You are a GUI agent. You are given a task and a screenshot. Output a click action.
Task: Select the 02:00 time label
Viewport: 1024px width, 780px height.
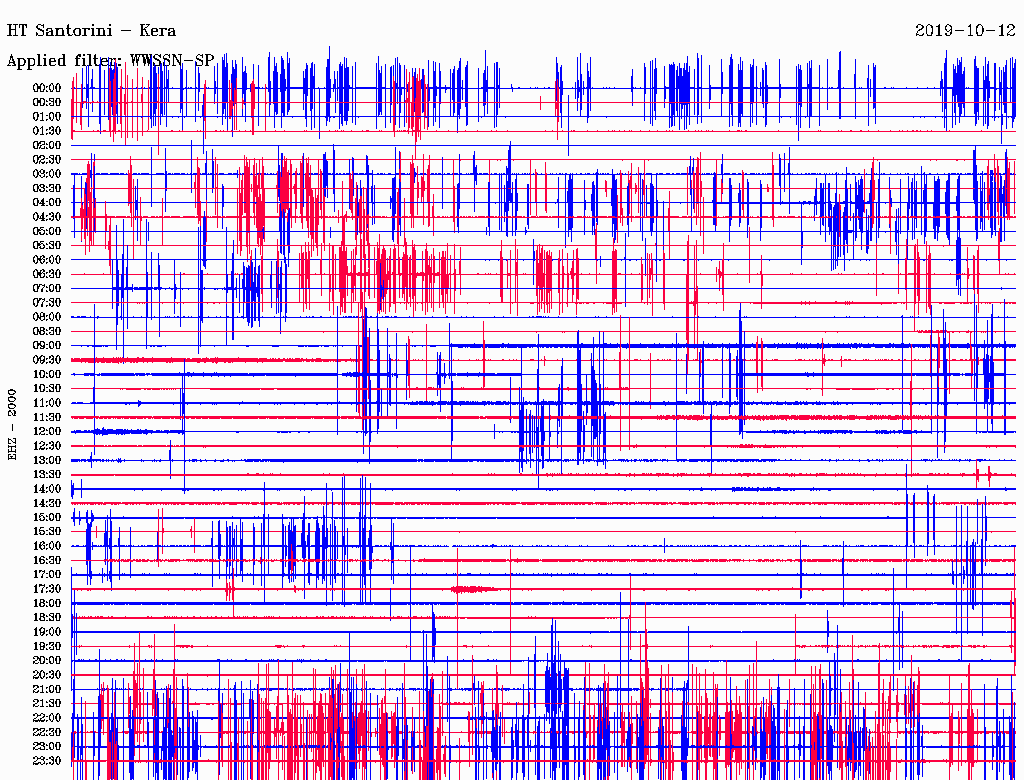coord(47,146)
